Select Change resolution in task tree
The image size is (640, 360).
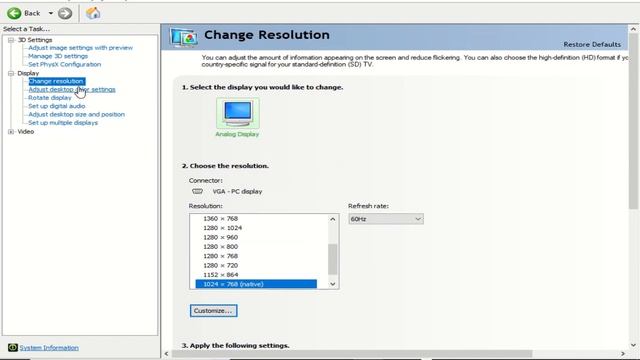coord(57,81)
